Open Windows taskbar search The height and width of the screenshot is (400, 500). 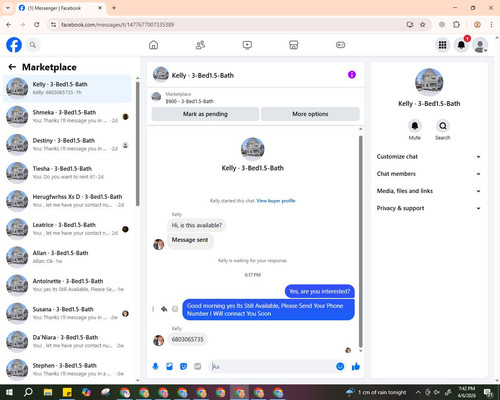click(x=28, y=392)
